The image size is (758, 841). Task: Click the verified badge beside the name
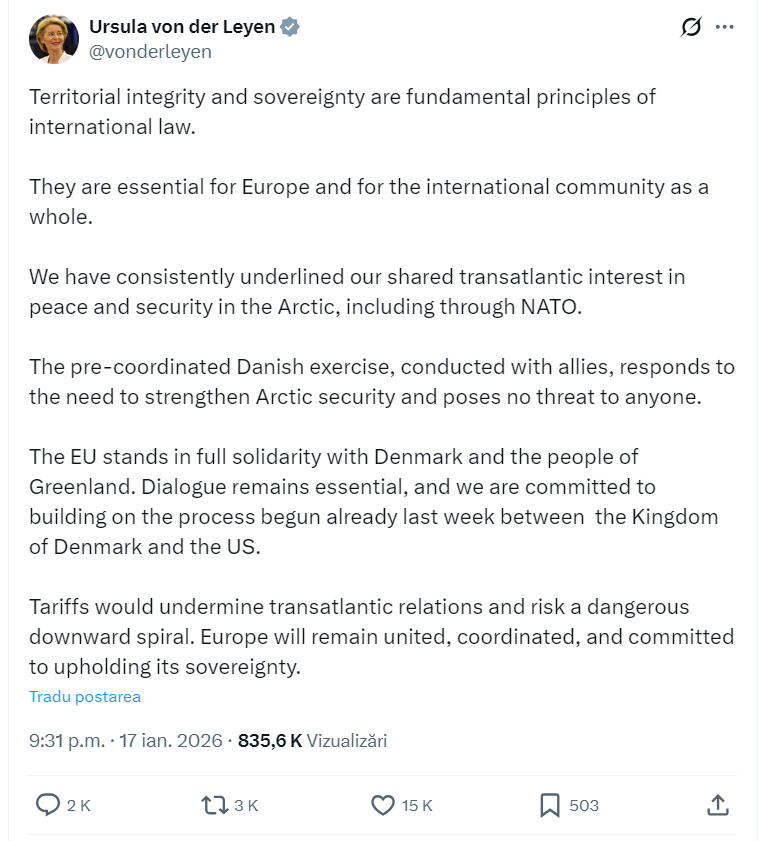[x=289, y=27]
